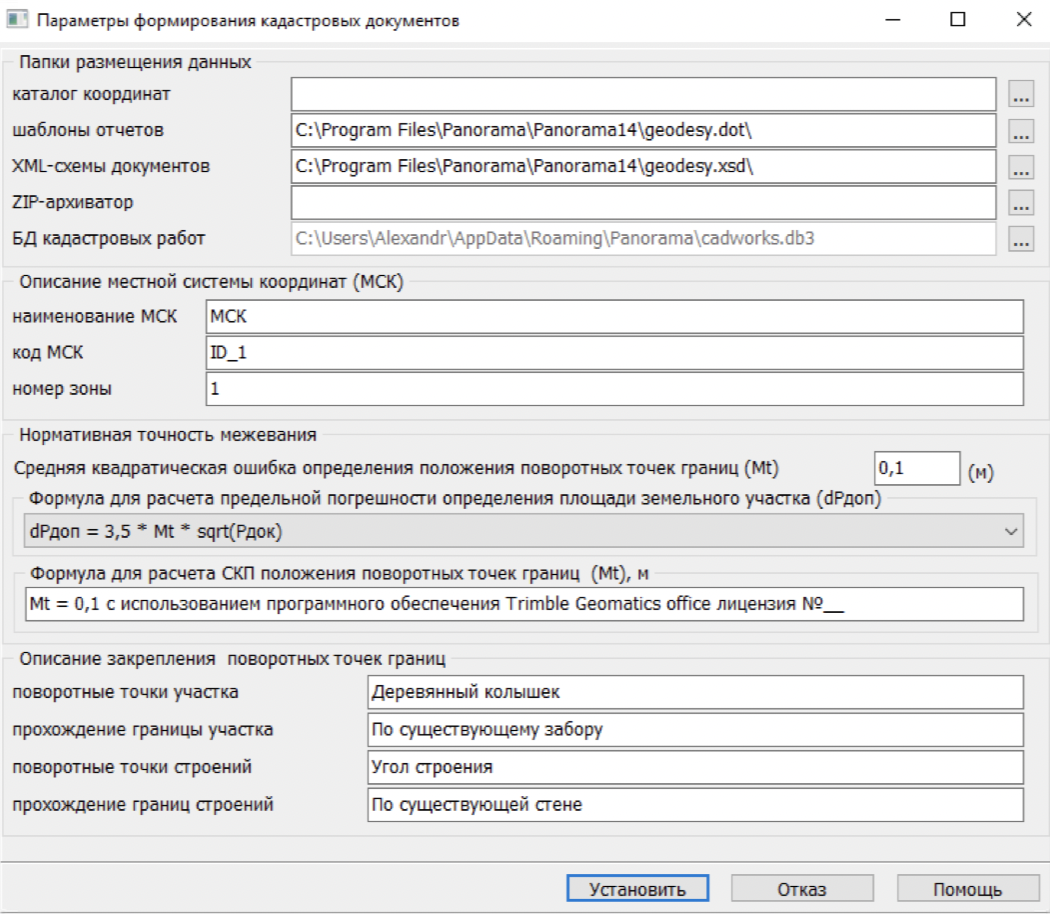Open help with Помощь button
The width and height of the screenshot is (1050, 914).
coord(967,889)
